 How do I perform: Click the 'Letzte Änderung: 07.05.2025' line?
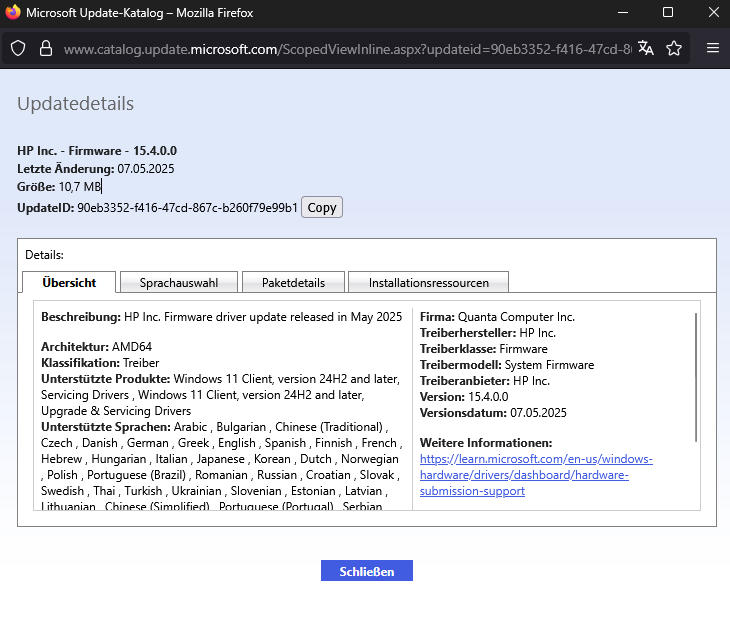[95, 169]
